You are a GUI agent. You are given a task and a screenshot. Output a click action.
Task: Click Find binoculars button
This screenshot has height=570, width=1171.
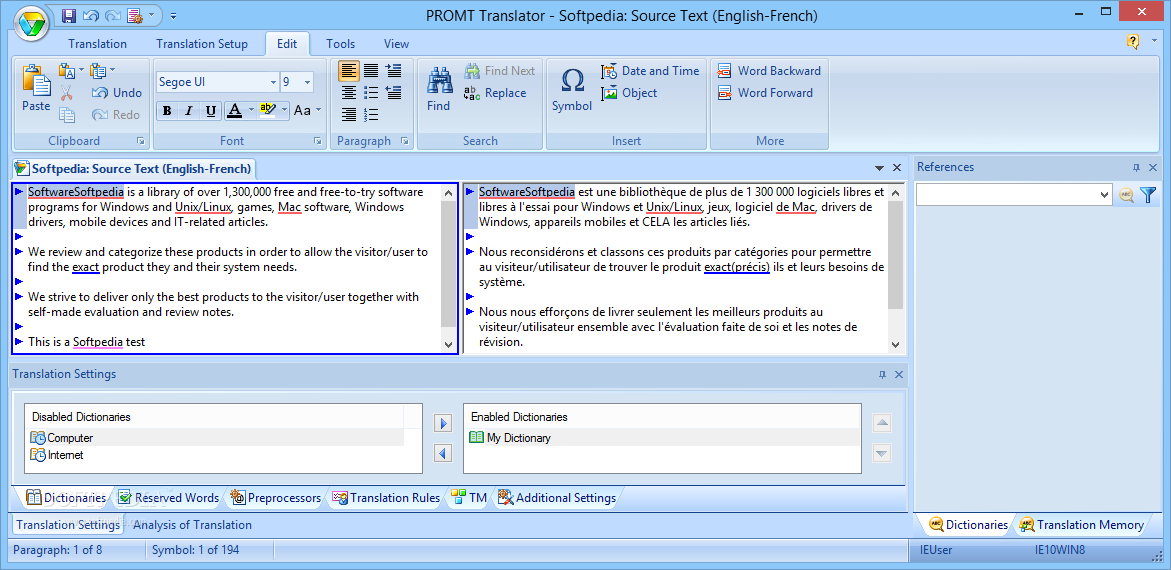(x=438, y=88)
